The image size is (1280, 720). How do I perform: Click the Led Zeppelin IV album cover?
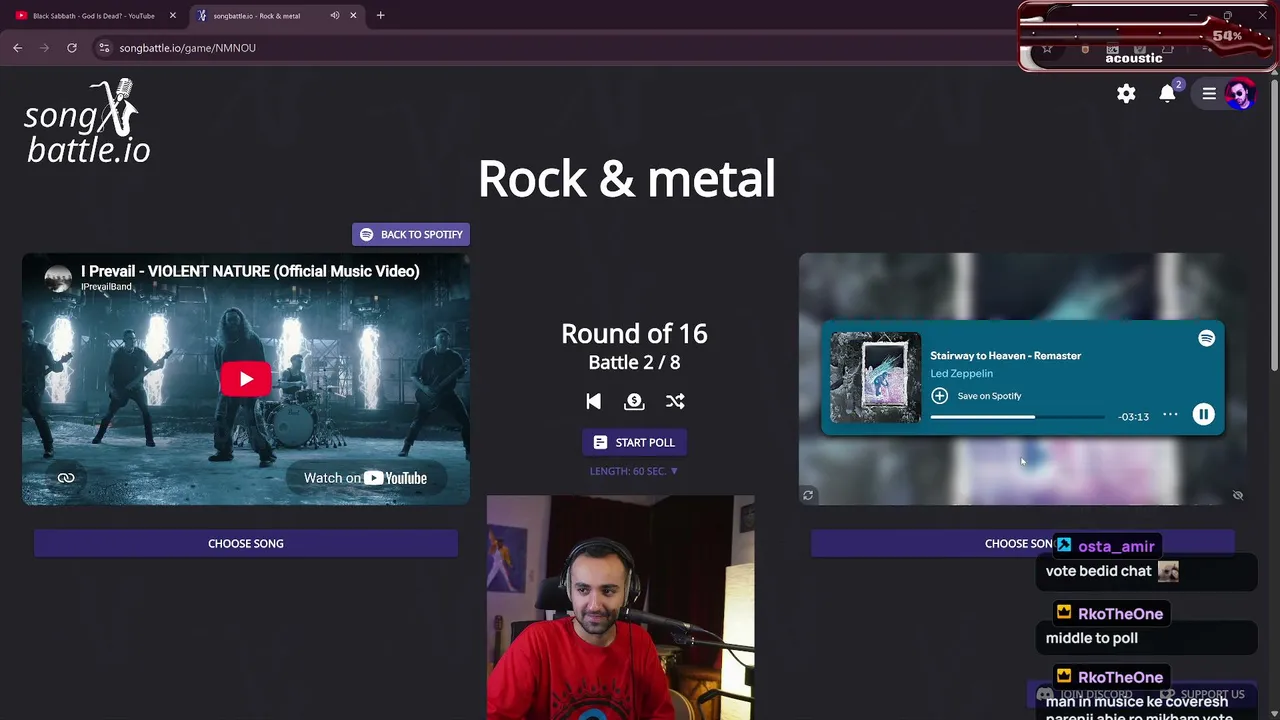pos(875,377)
